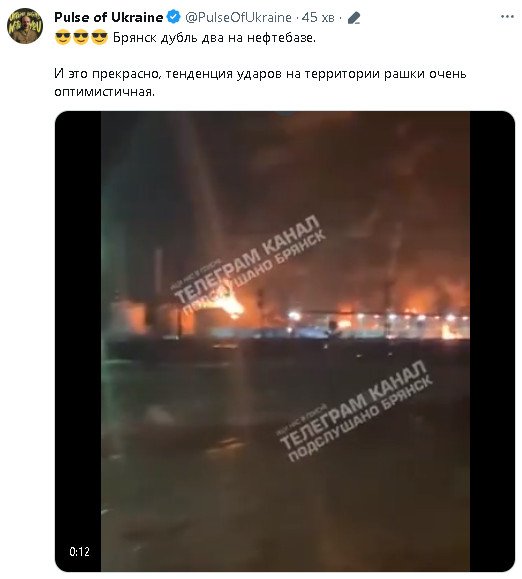
Task: Click the first sunglasses emoji
Action: (x=63, y=38)
